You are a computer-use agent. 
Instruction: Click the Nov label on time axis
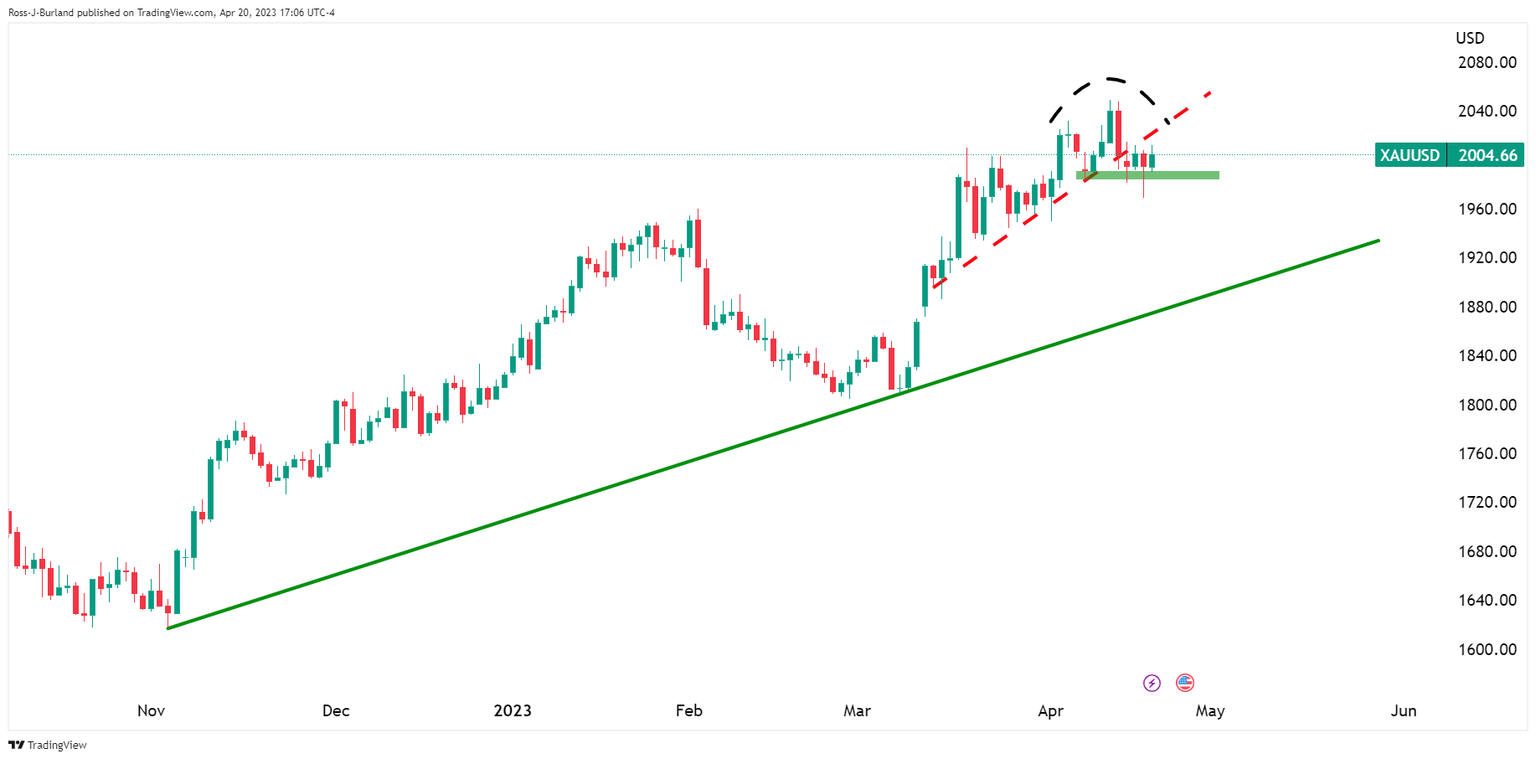[x=151, y=711]
